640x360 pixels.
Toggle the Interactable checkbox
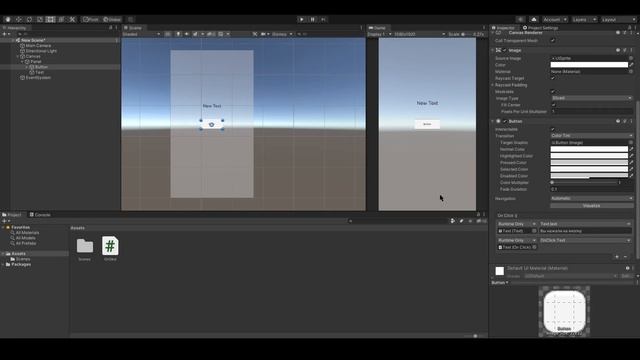tap(553, 129)
